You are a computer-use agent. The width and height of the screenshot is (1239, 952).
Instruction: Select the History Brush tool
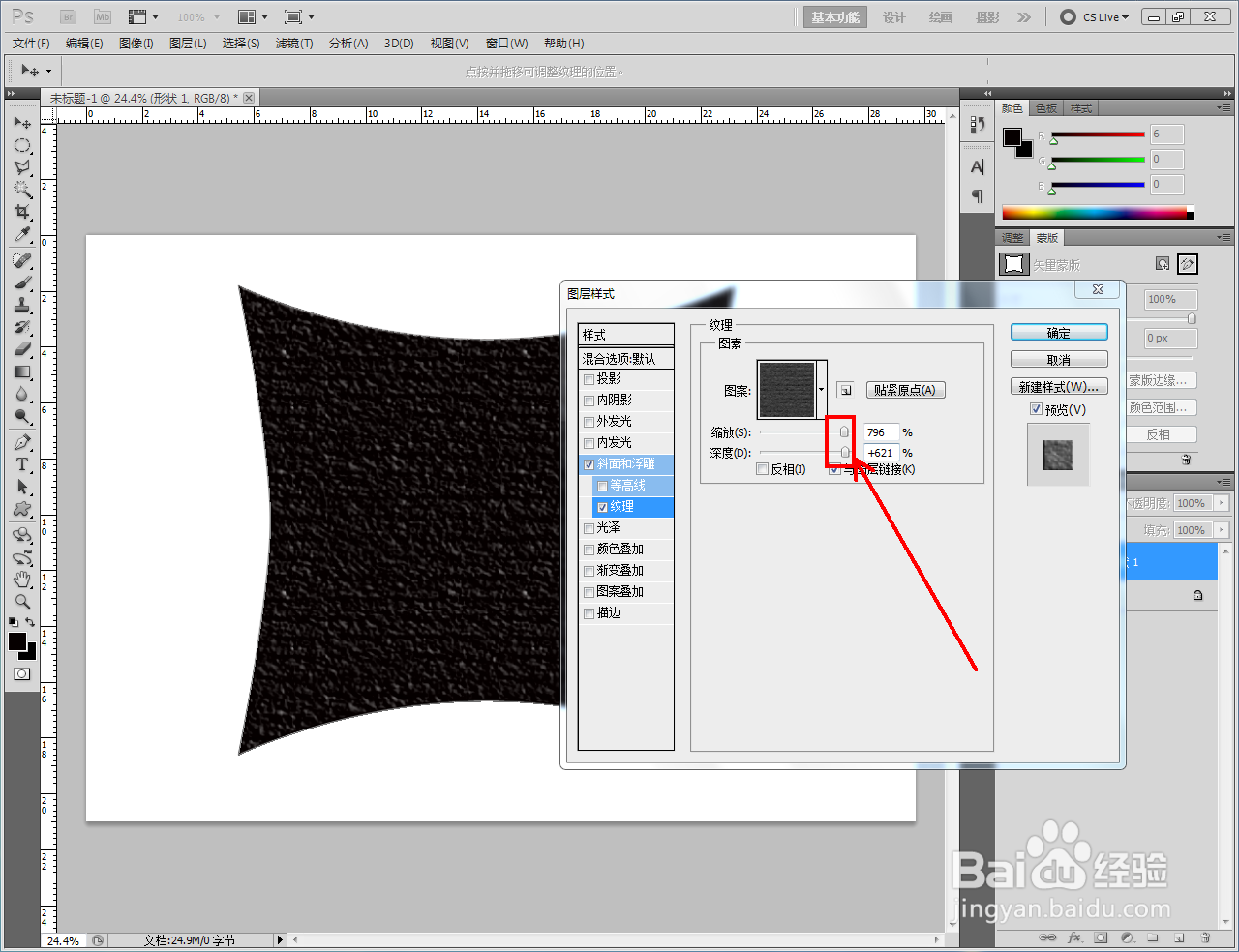point(22,327)
